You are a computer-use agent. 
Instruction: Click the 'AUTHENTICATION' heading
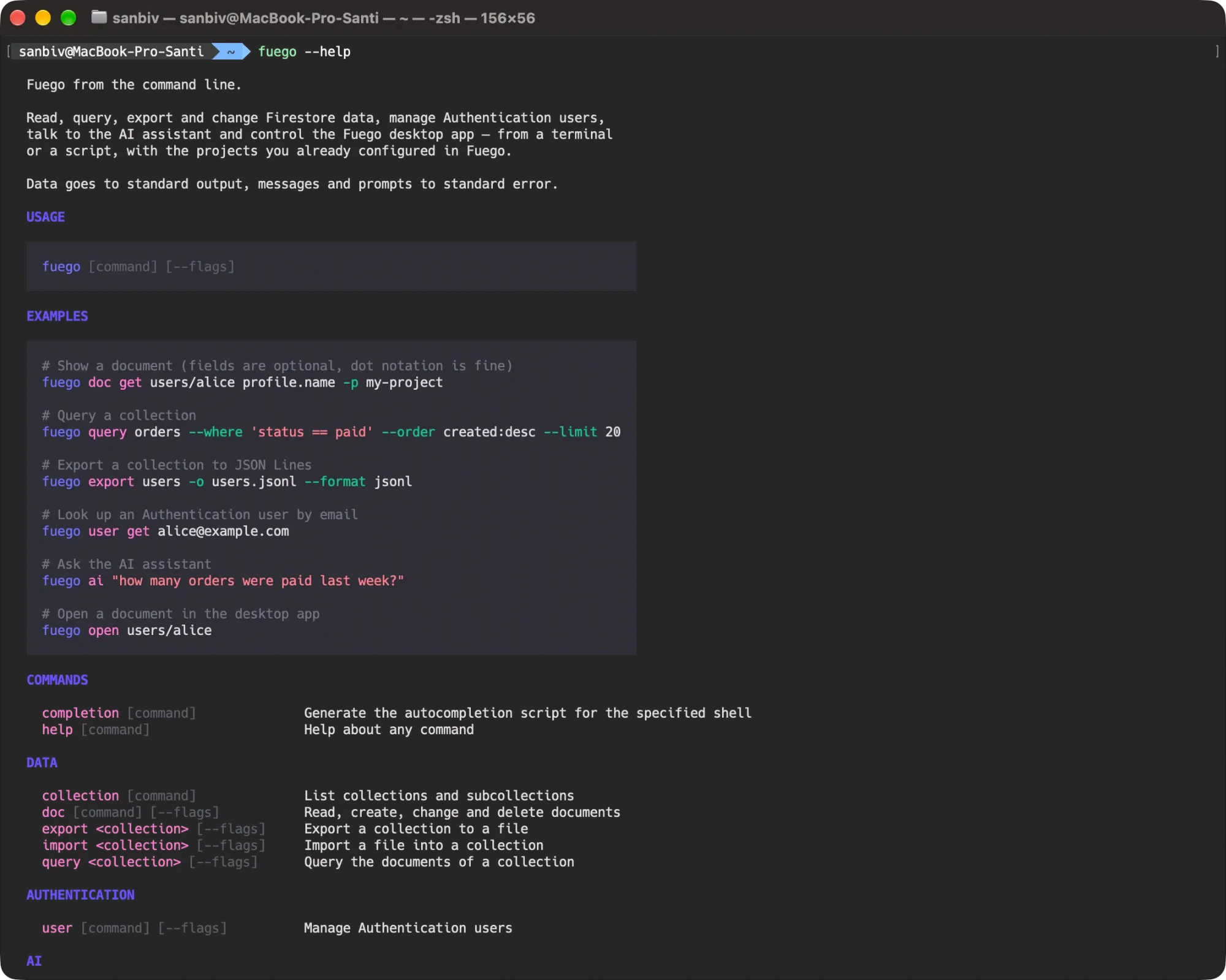(x=80, y=895)
